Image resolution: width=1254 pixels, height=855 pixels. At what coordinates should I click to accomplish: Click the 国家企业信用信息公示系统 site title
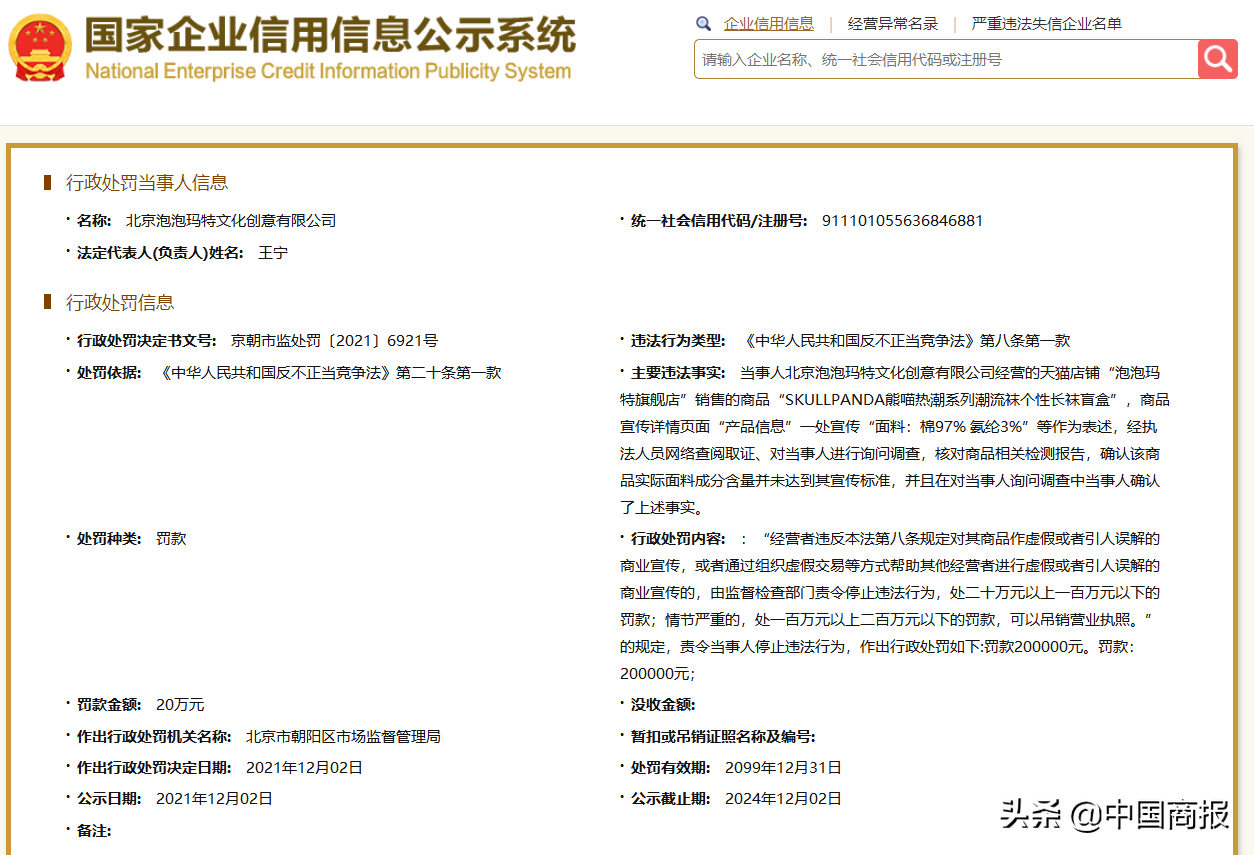click(x=331, y=34)
